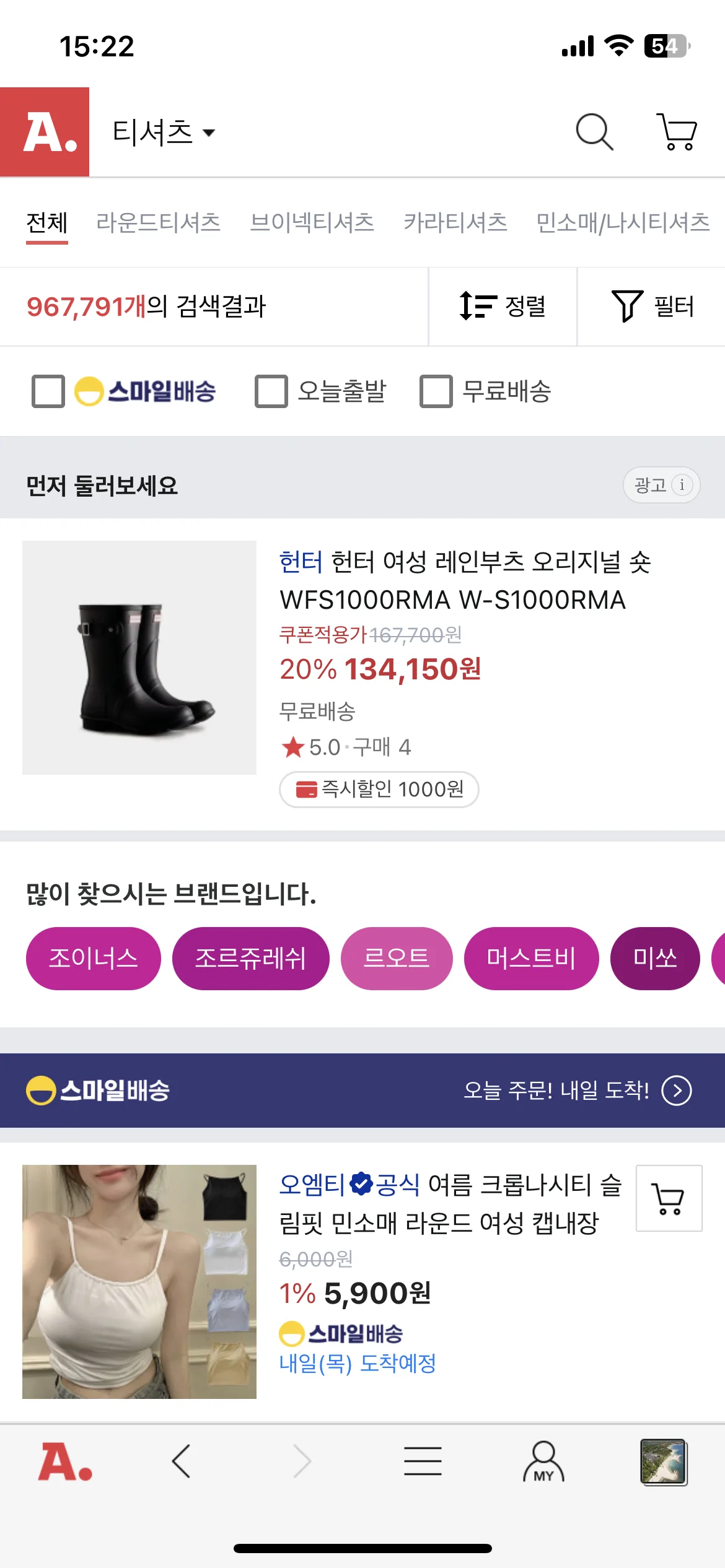Viewport: 725px width, 1568px height.
Task: Open the MY account icon
Action: (x=543, y=1461)
